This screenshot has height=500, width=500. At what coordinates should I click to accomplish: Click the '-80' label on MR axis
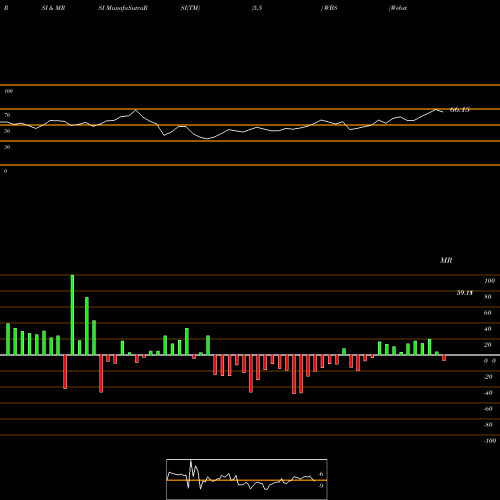pyautogui.click(x=488, y=425)
